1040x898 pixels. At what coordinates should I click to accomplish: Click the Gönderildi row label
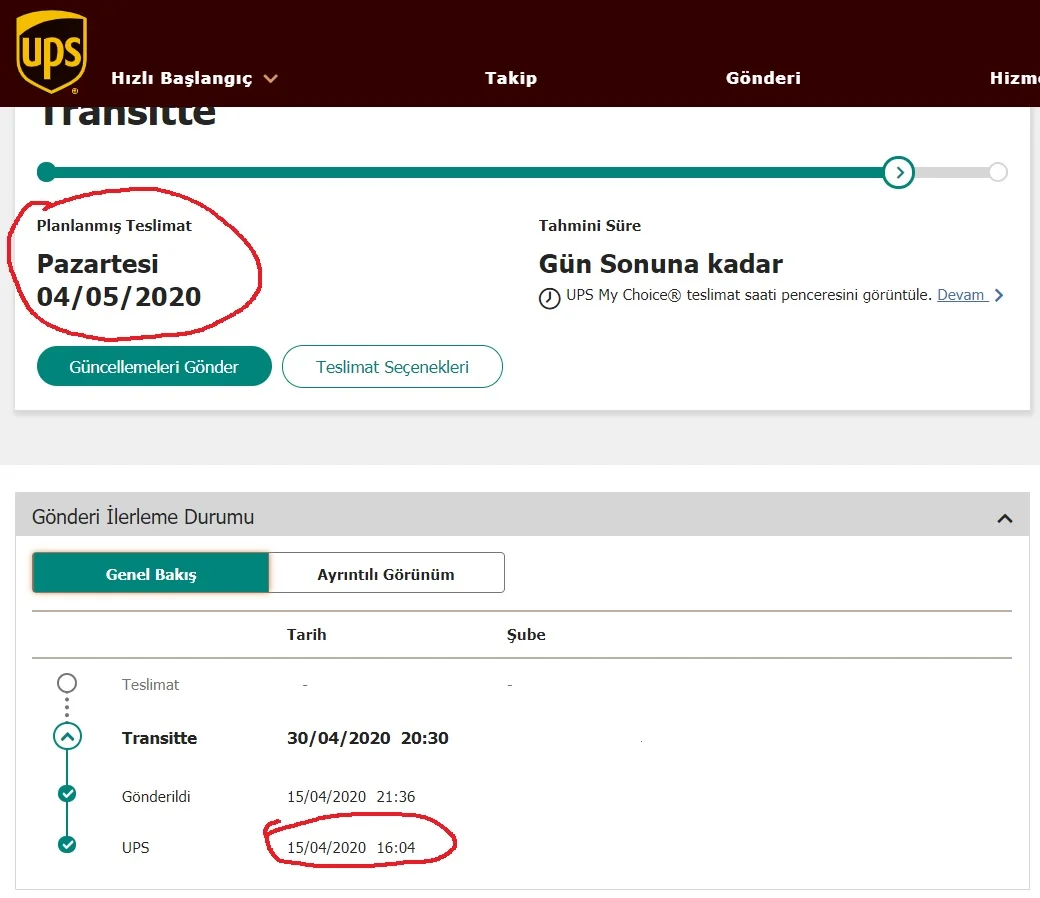point(156,797)
